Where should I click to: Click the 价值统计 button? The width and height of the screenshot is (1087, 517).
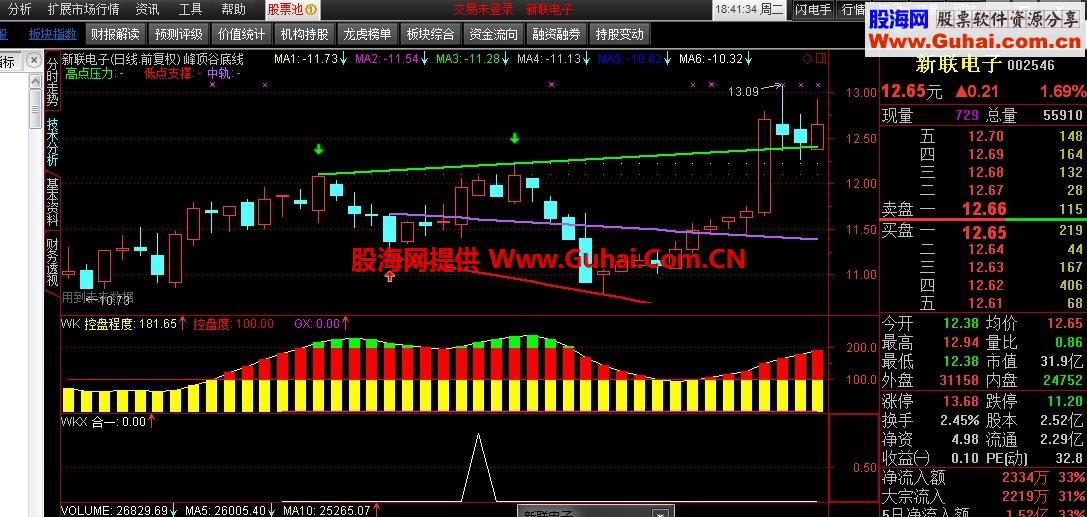point(241,33)
